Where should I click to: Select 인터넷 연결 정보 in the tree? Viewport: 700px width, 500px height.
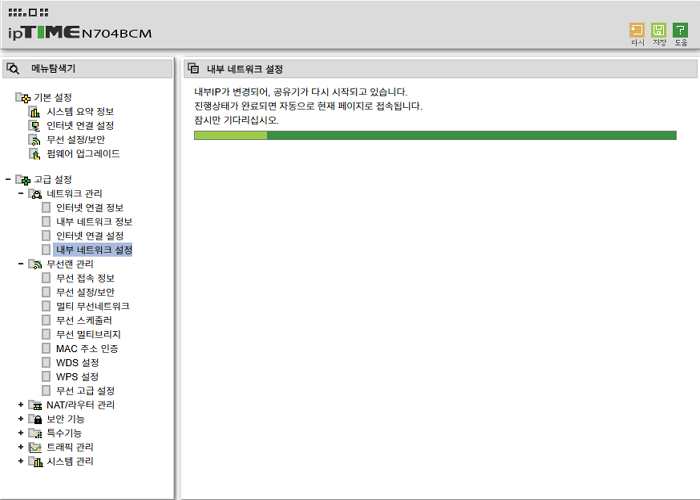tap(90, 208)
